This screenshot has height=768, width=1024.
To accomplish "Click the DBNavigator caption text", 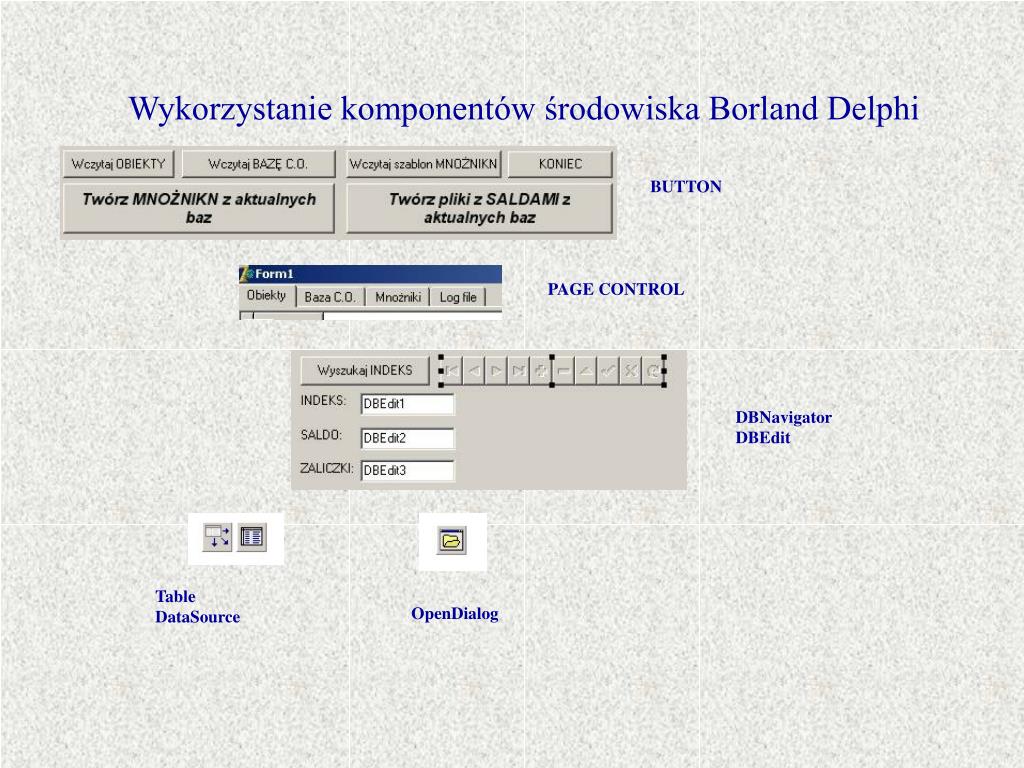I will tap(784, 417).
